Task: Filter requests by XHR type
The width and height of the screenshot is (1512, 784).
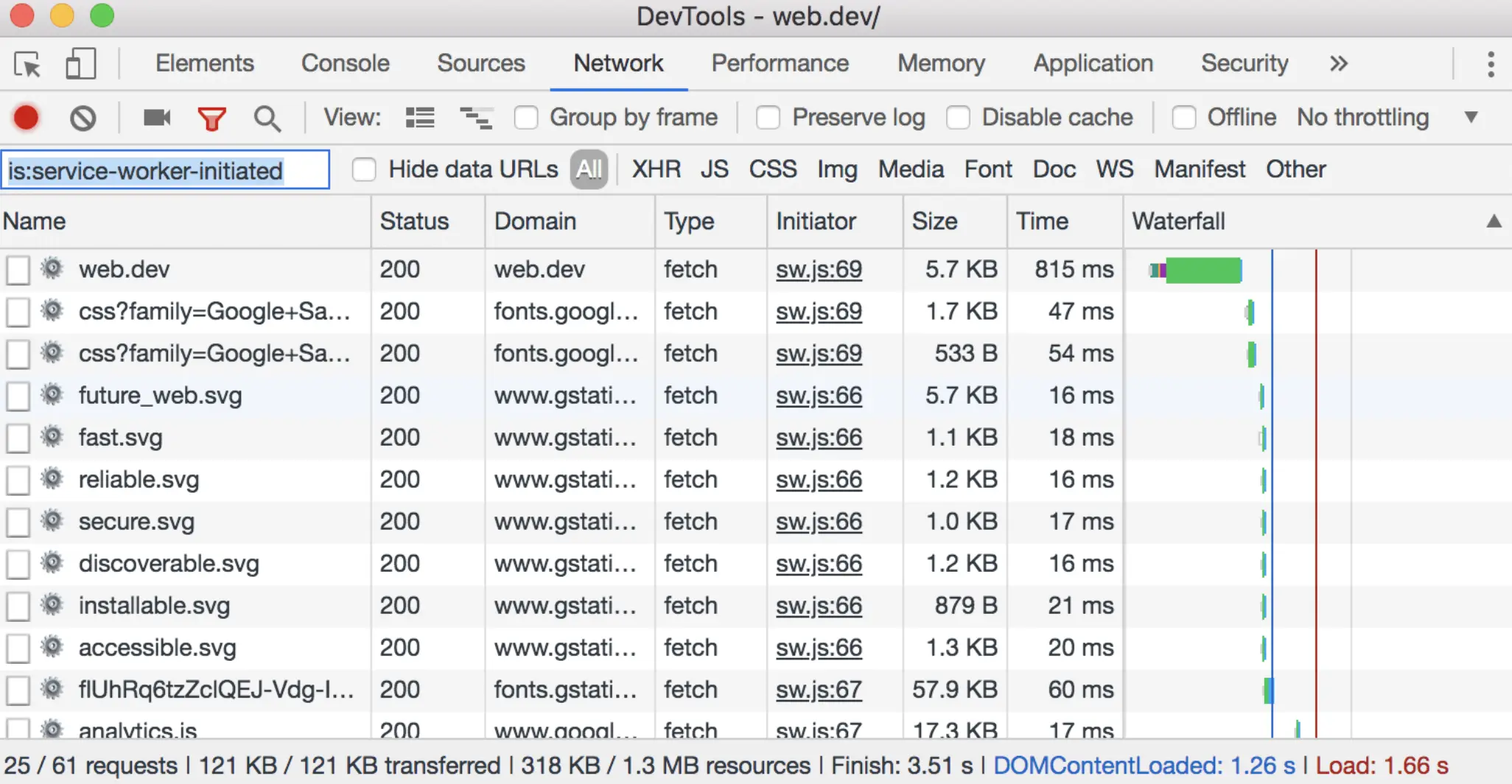Action: tap(656, 169)
